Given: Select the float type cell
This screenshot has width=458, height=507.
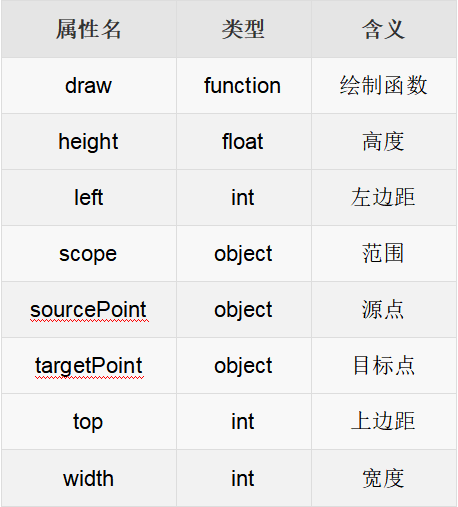Looking at the screenshot, I should pyautogui.click(x=244, y=142).
